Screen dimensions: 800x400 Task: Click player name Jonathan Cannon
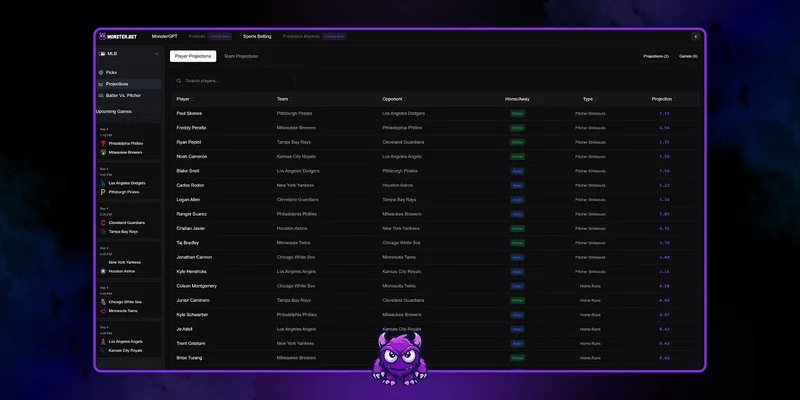pyautogui.click(x=194, y=257)
